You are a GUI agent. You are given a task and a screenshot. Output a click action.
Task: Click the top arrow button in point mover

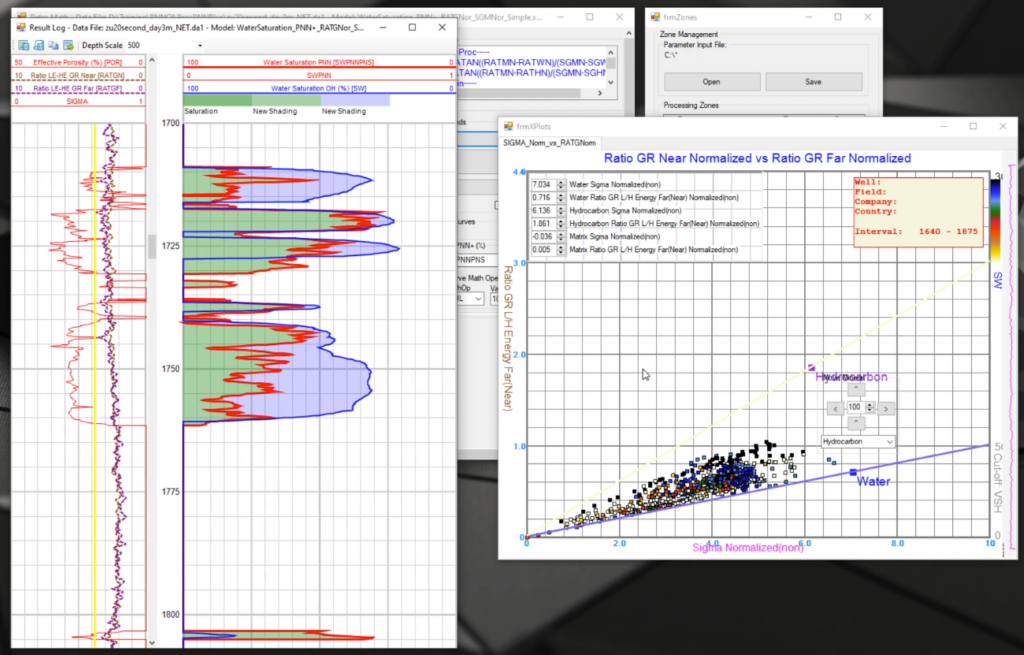tap(856, 389)
